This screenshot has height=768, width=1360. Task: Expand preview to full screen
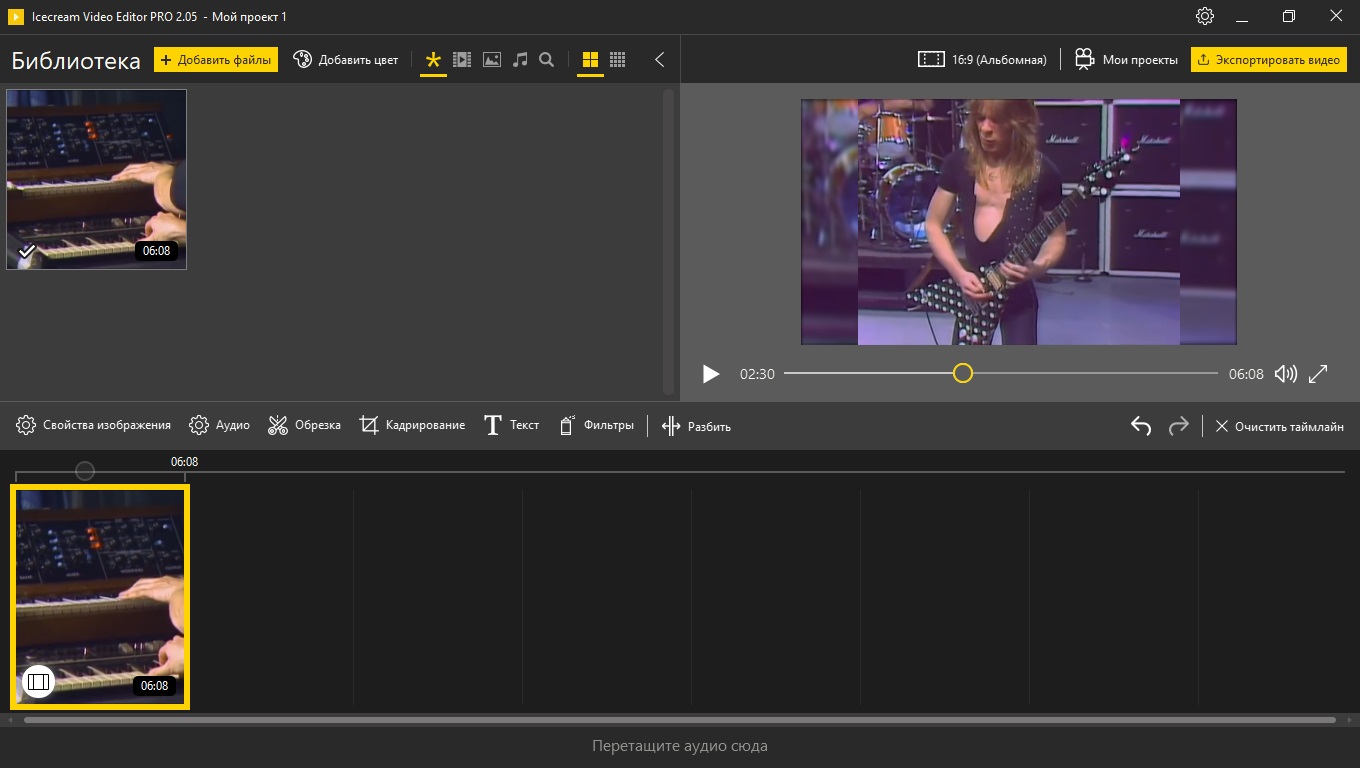point(1318,374)
